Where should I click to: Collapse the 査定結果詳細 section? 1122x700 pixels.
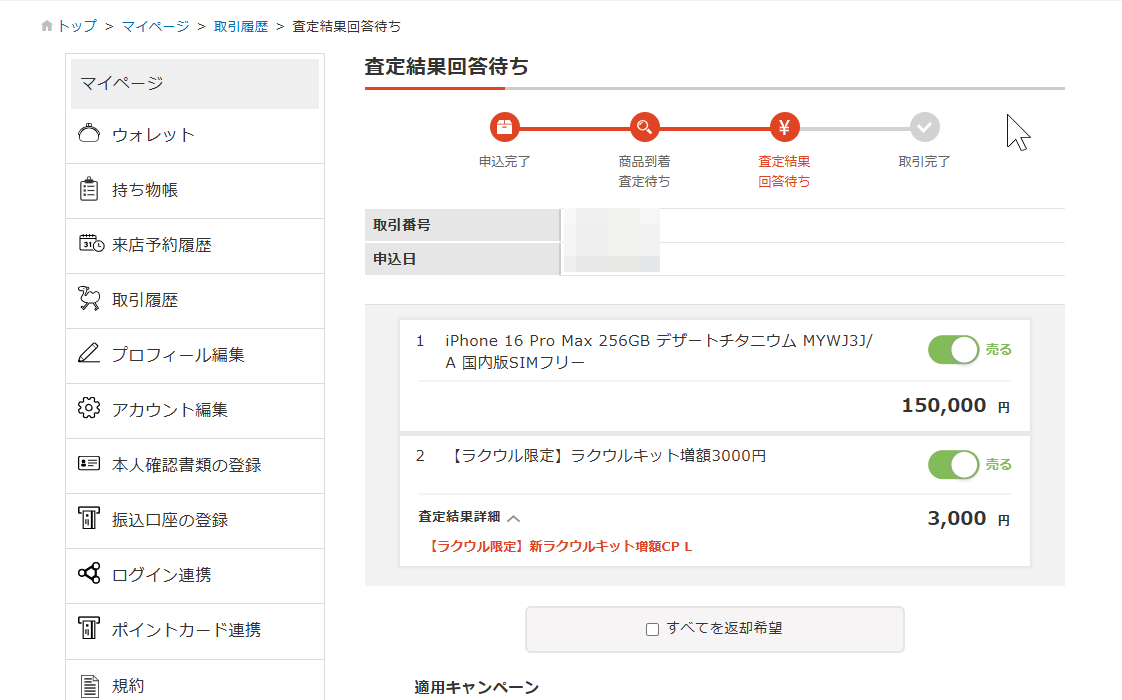coord(513,518)
